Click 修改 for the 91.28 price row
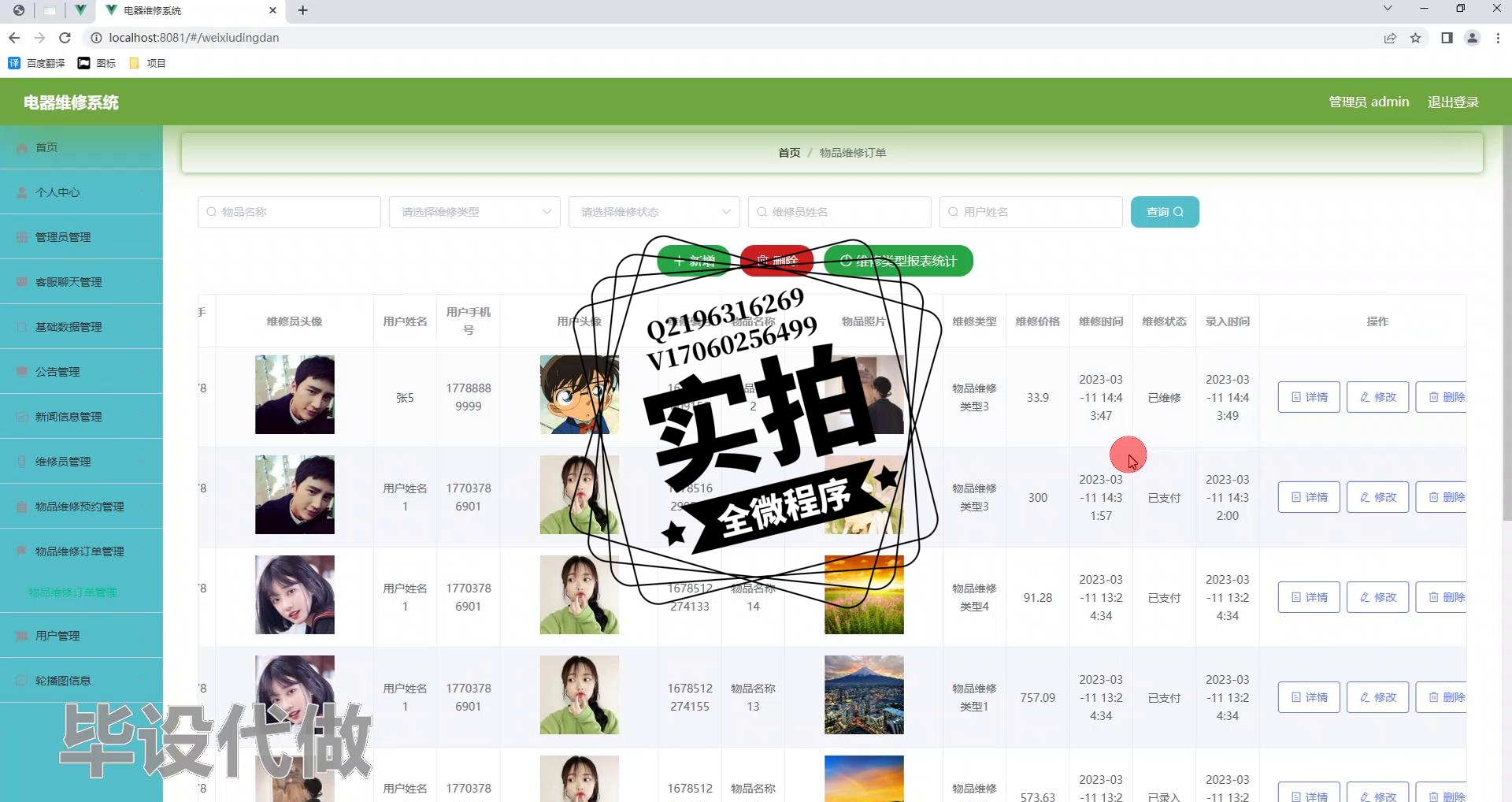The height and width of the screenshot is (802, 1512). click(1377, 597)
